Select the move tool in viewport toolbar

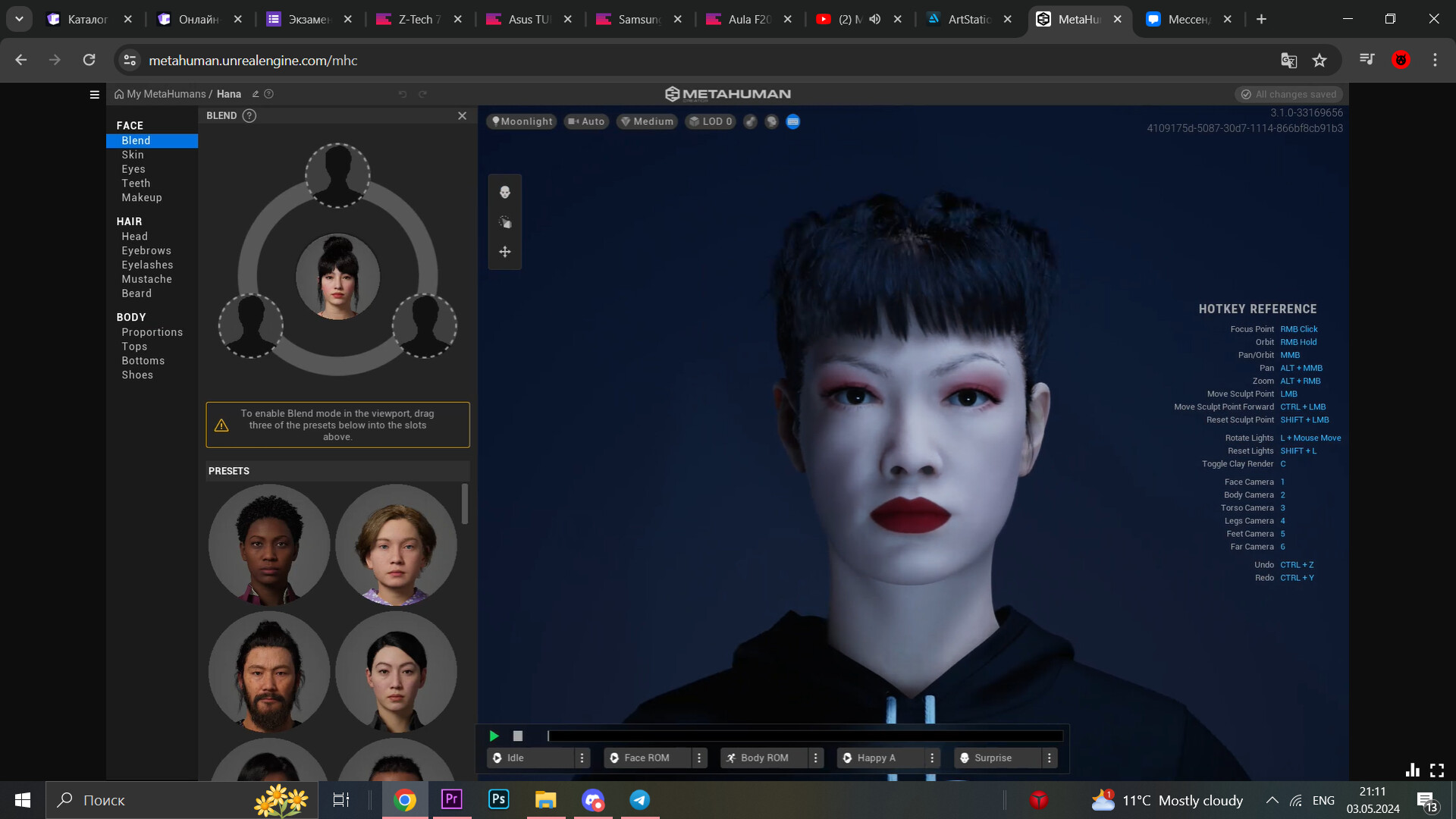(x=504, y=251)
